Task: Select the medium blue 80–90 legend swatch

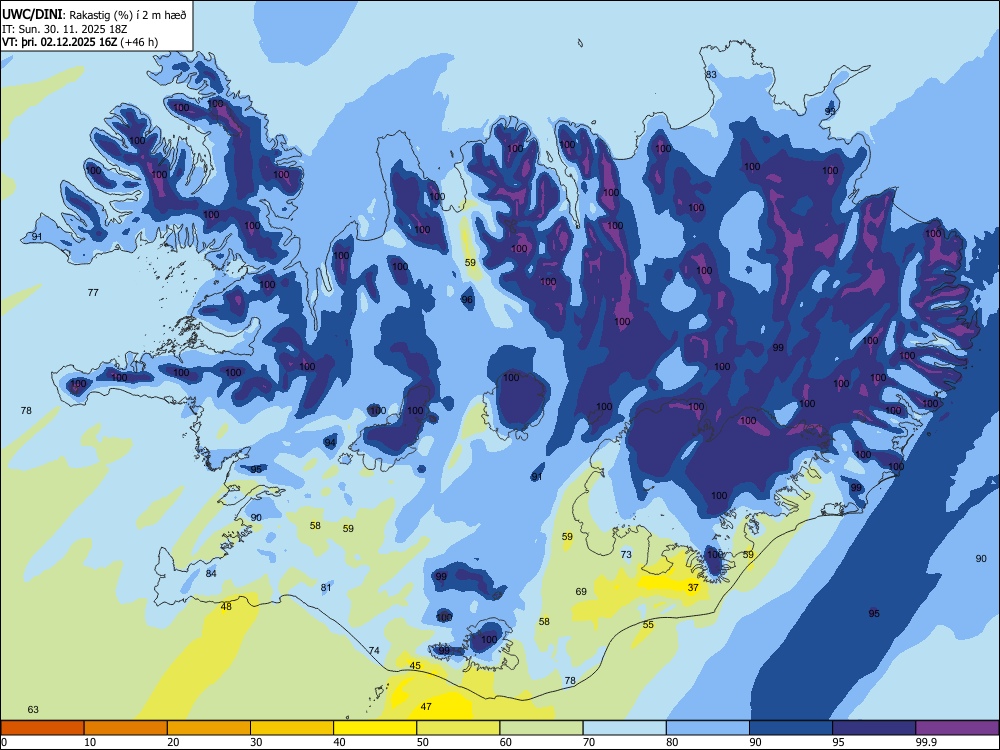Action: coord(708,728)
